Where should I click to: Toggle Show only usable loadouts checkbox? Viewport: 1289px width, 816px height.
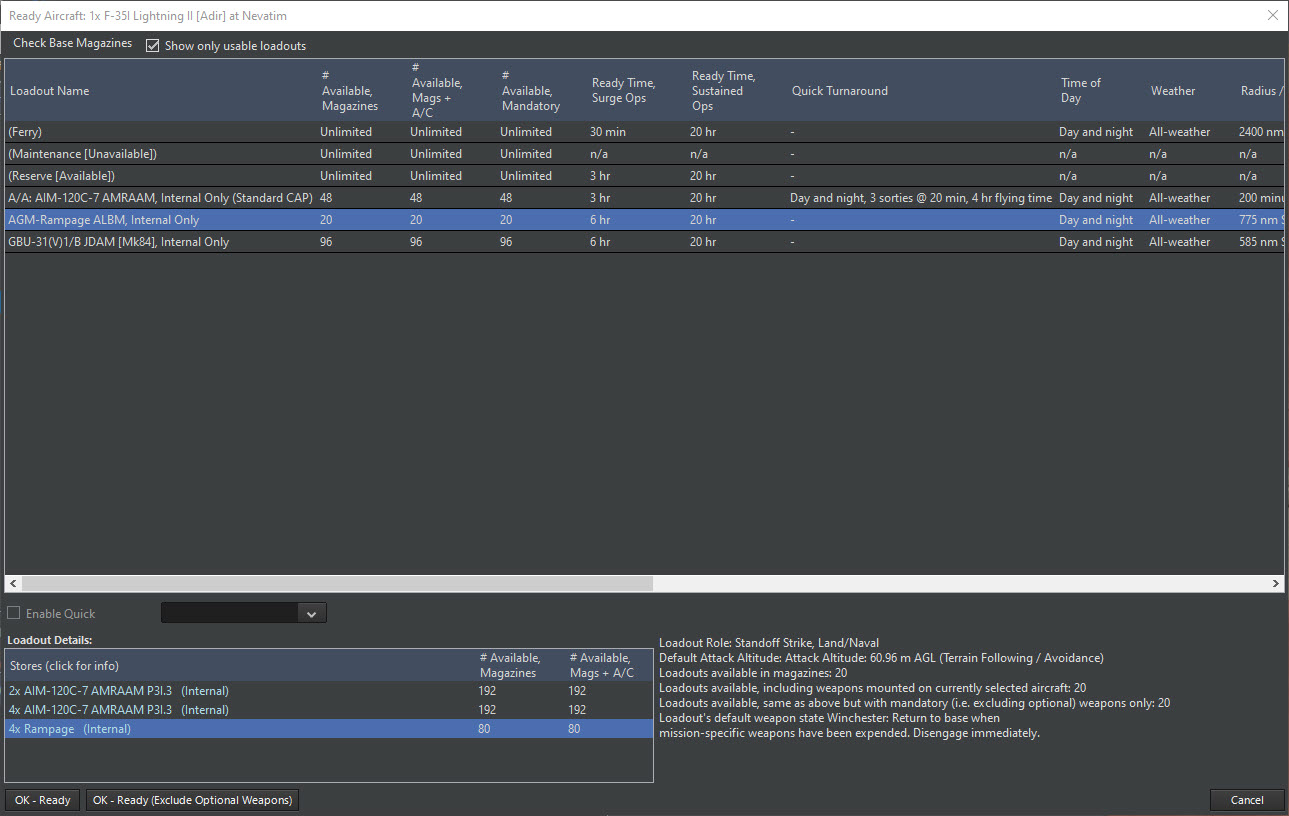point(153,46)
